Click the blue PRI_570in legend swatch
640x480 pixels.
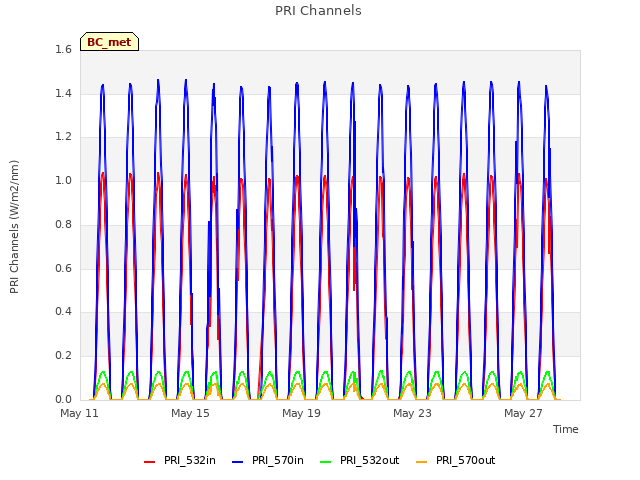pos(237,462)
